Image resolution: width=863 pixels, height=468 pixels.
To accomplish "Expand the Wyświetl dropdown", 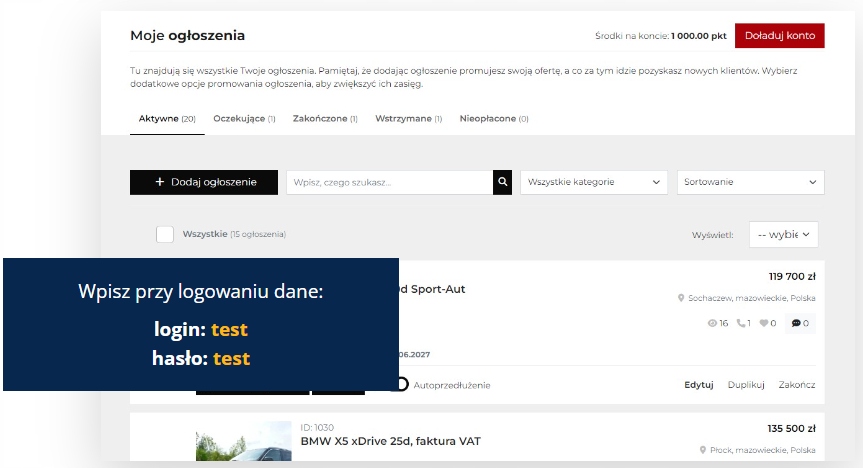I will point(783,235).
